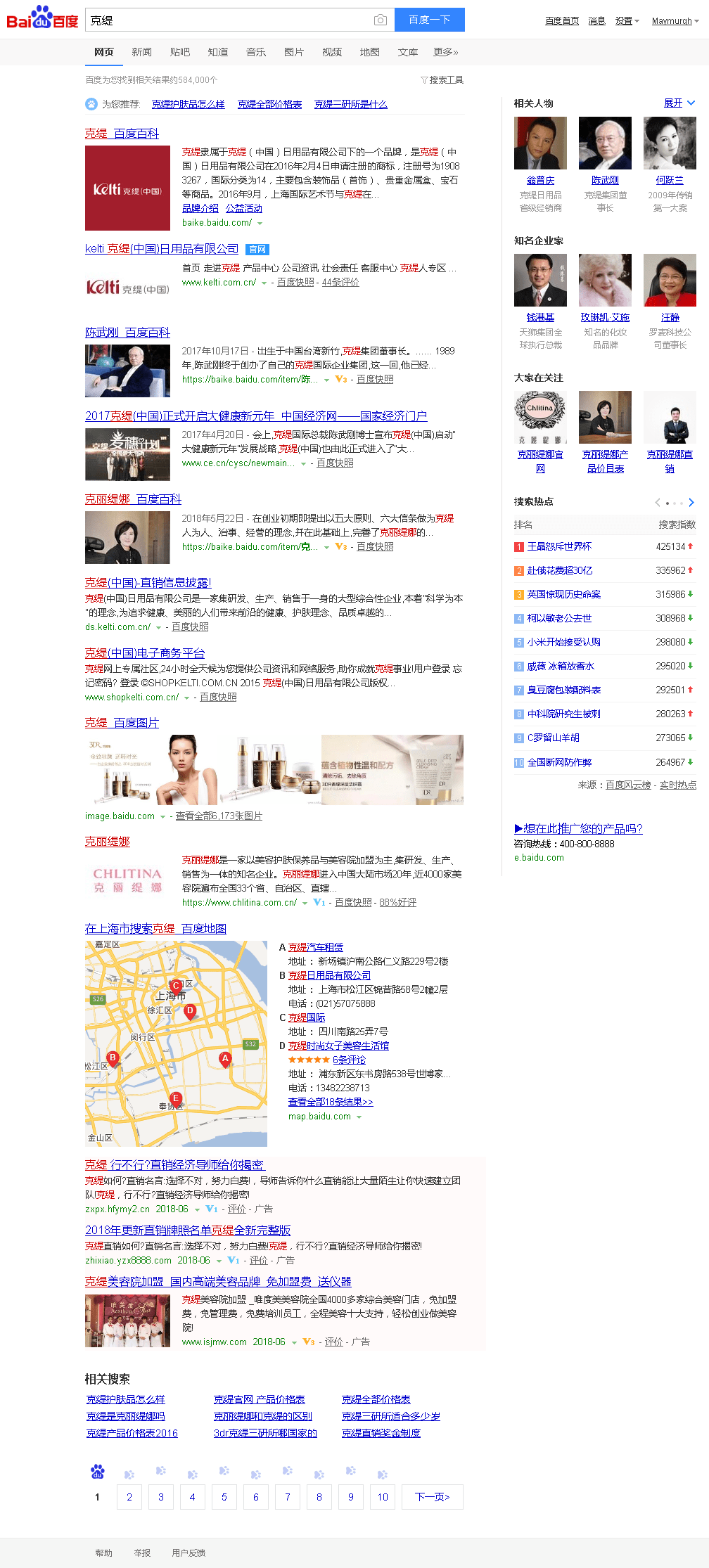Click recommended 克缇全部价格表 link
This screenshot has height=1568, width=709.
269,104
